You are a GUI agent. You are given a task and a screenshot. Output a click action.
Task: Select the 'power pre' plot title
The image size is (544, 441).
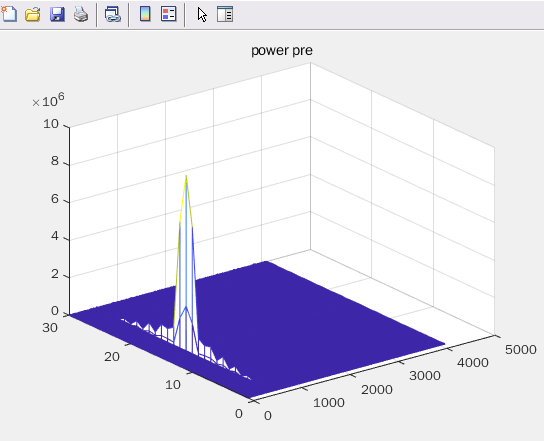(282, 51)
